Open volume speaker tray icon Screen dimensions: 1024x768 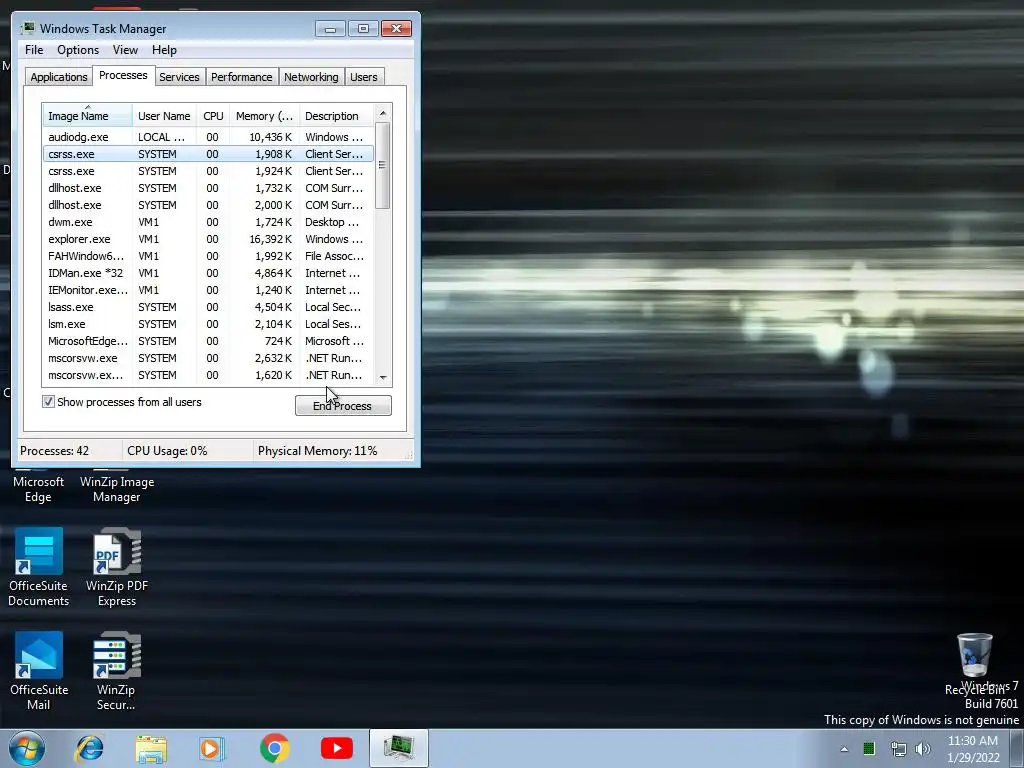pos(923,749)
